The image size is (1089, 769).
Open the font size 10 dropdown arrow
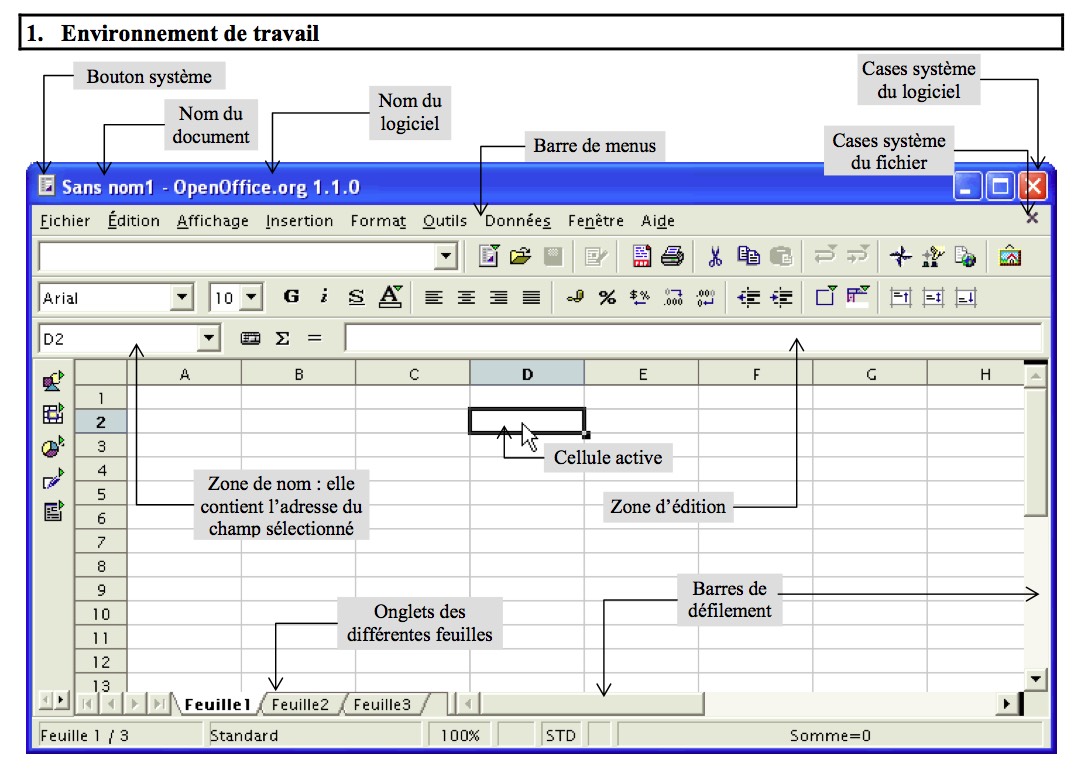point(251,298)
